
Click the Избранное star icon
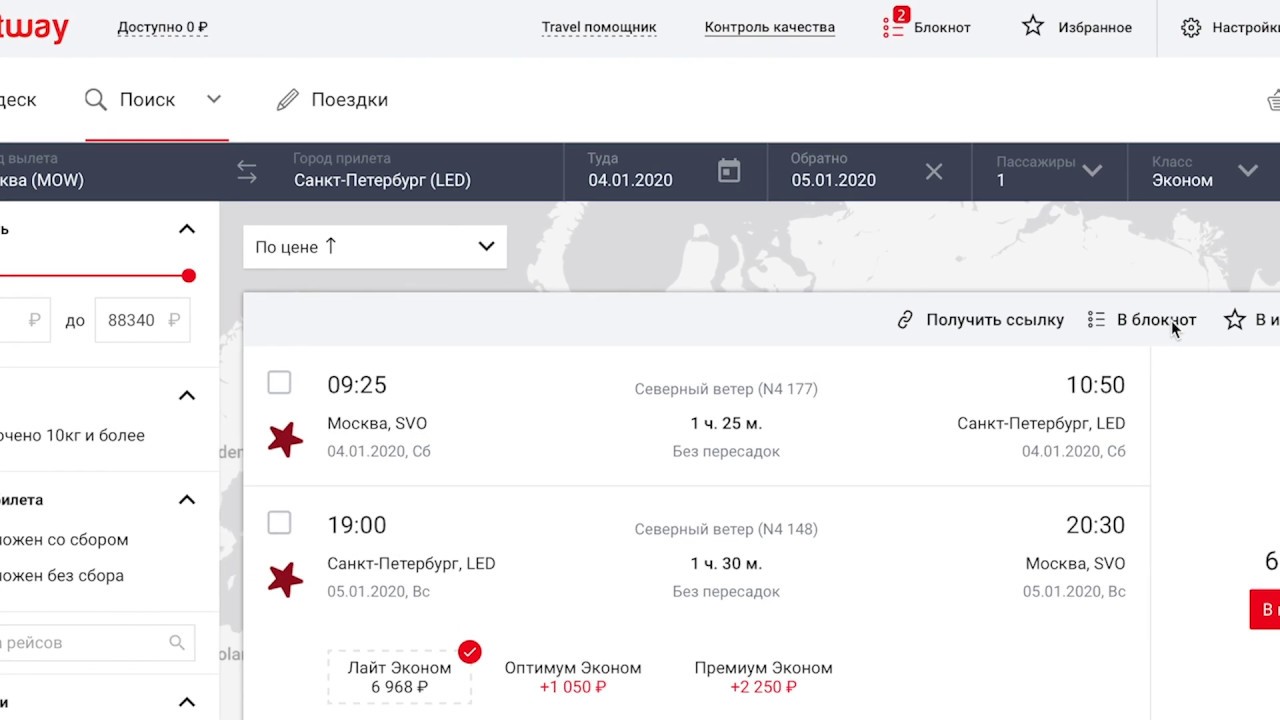(x=1033, y=26)
